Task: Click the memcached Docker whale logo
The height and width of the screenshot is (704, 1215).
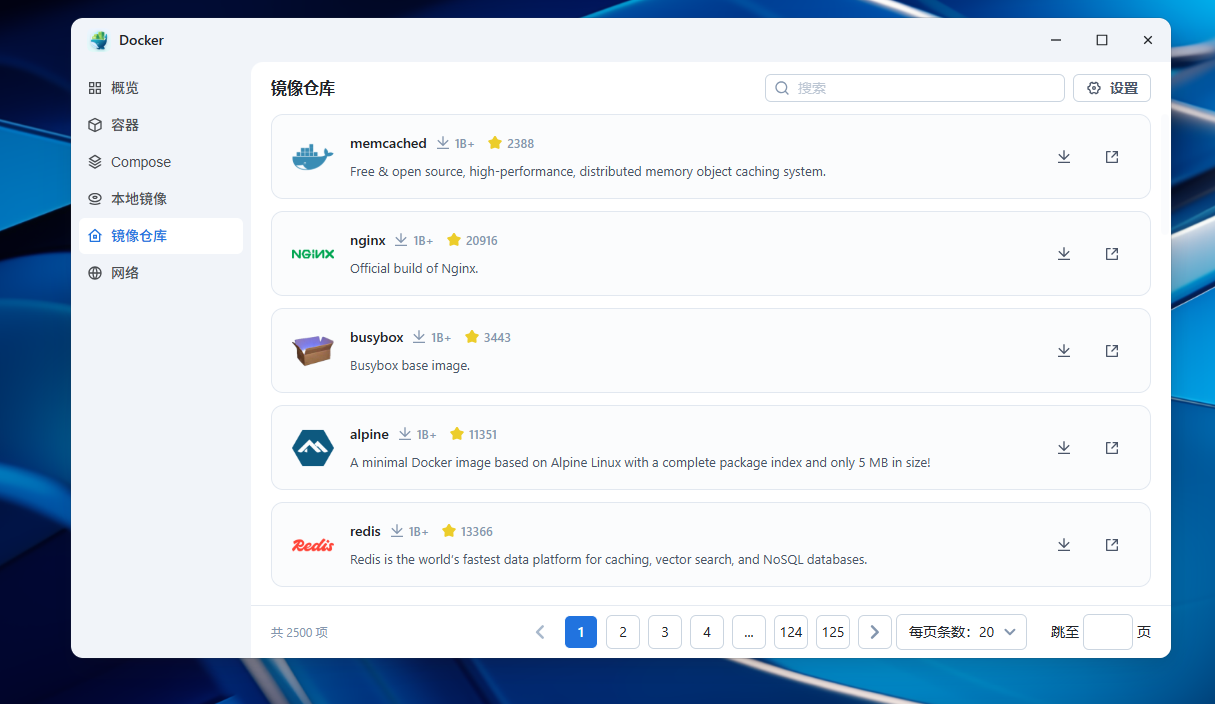Action: tap(312, 157)
